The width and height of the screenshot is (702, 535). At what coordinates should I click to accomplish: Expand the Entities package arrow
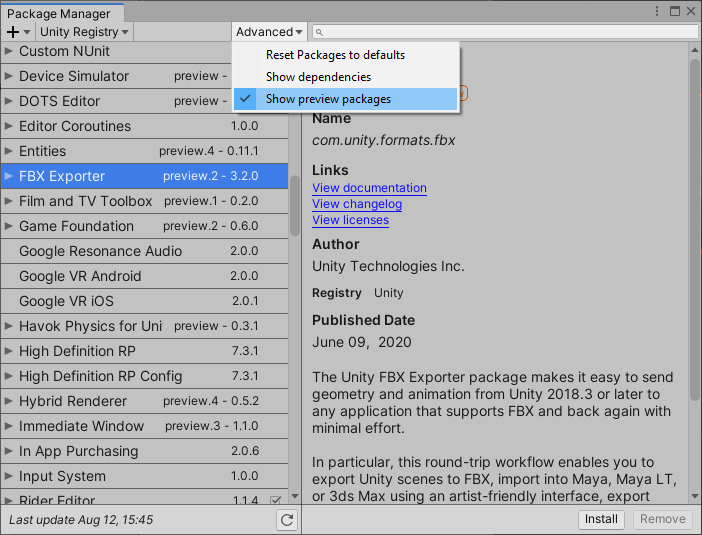point(9,151)
